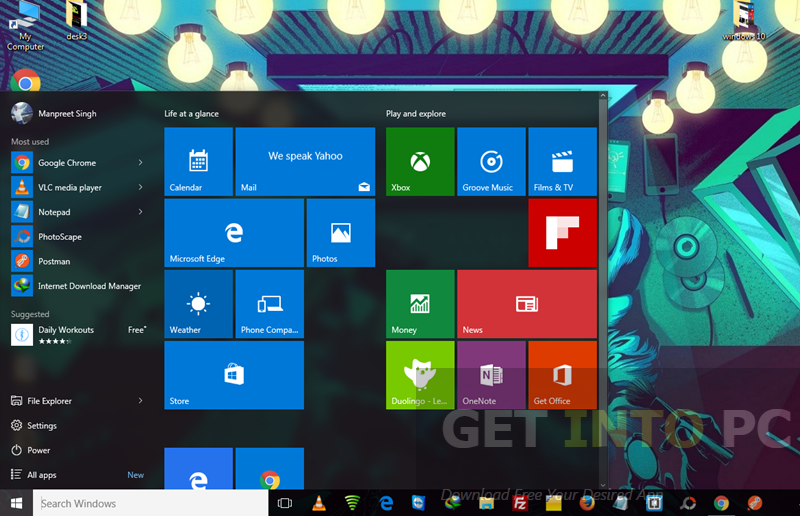Open the Microsoft Edge tile
The height and width of the screenshot is (516, 800).
coord(234,233)
